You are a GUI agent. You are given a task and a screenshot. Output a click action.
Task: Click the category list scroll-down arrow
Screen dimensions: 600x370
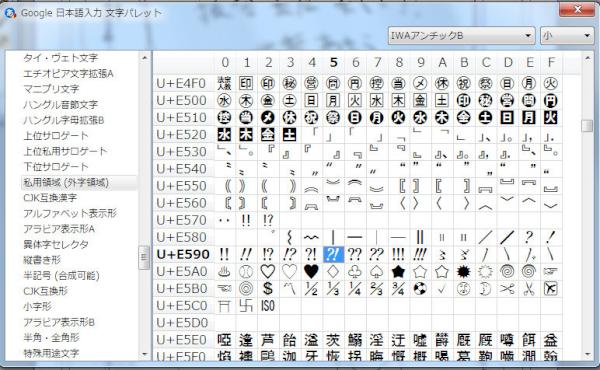[x=144, y=354]
